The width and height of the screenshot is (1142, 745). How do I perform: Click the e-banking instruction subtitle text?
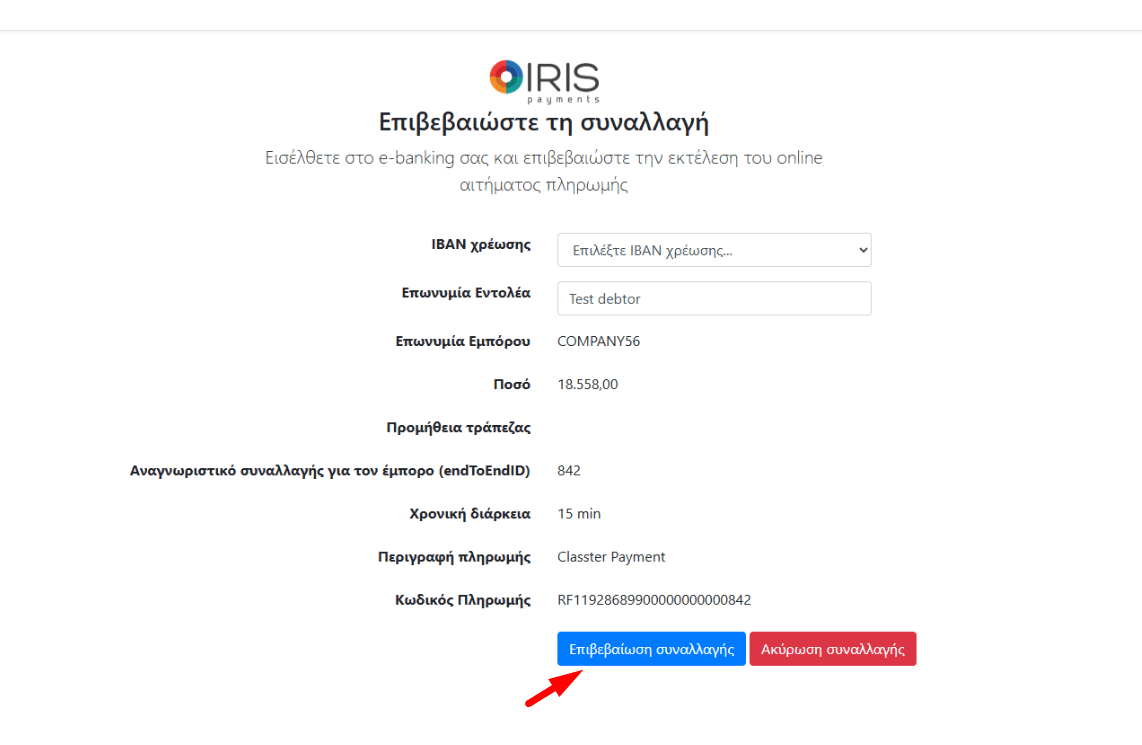point(544,171)
